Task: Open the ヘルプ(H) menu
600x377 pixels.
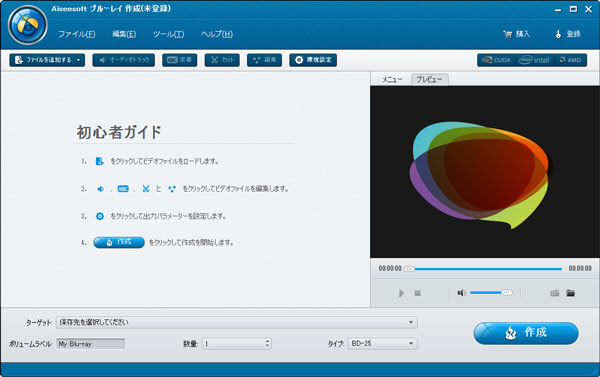Action: click(217, 34)
